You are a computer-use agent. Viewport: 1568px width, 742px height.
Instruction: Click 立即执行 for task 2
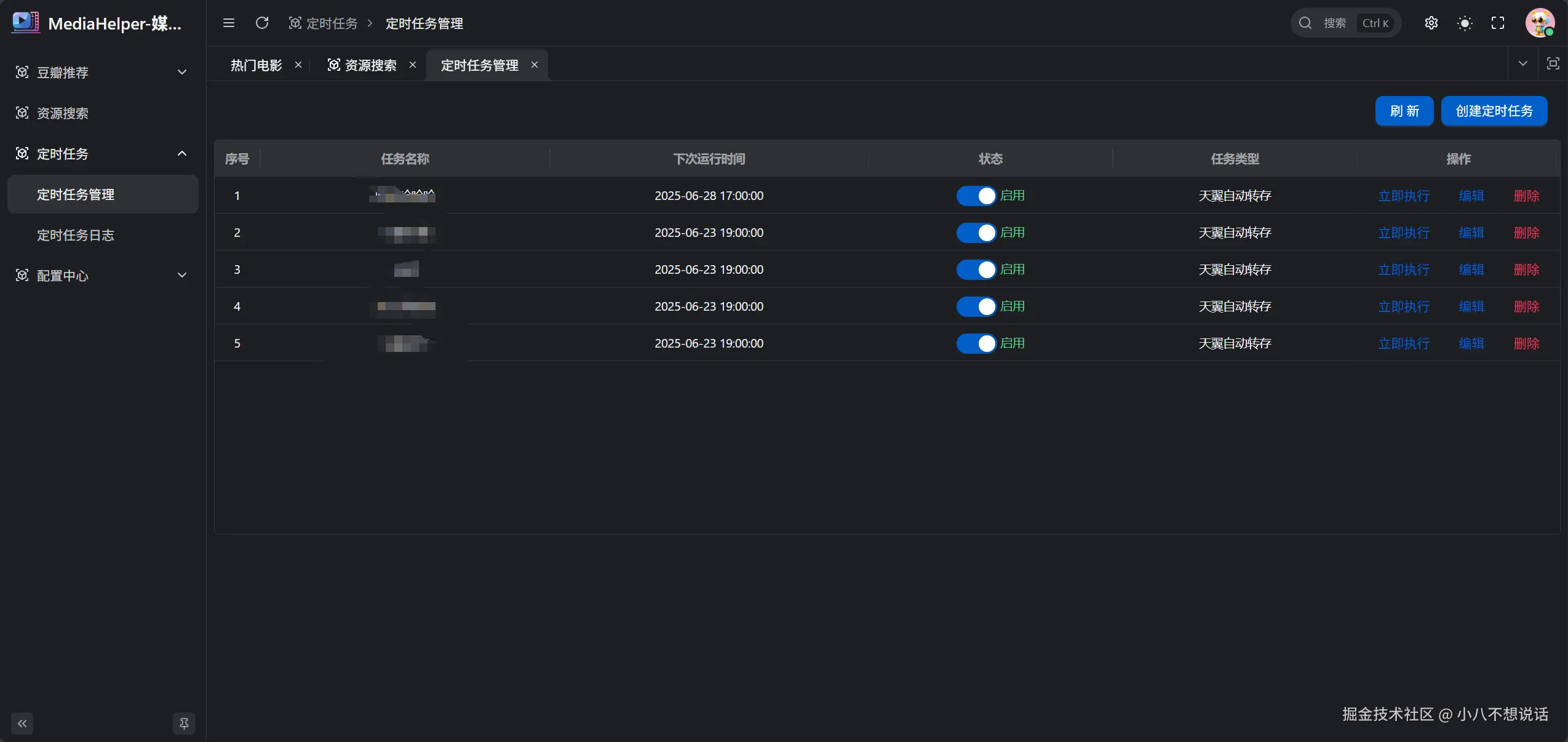[1403, 233]
